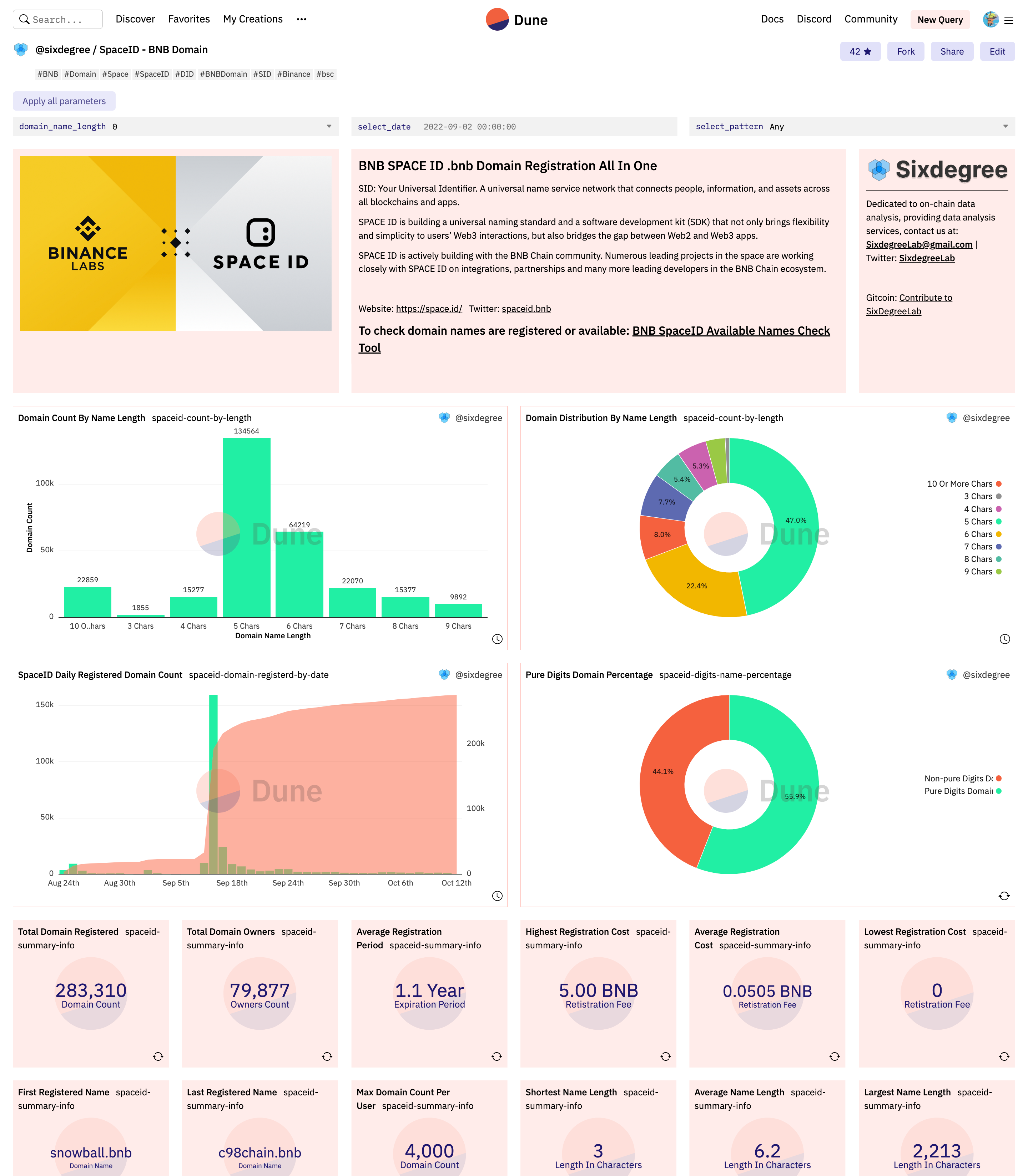
Task: Click the orange 10 Or More Chars swatch
Action: click(999, 484)
